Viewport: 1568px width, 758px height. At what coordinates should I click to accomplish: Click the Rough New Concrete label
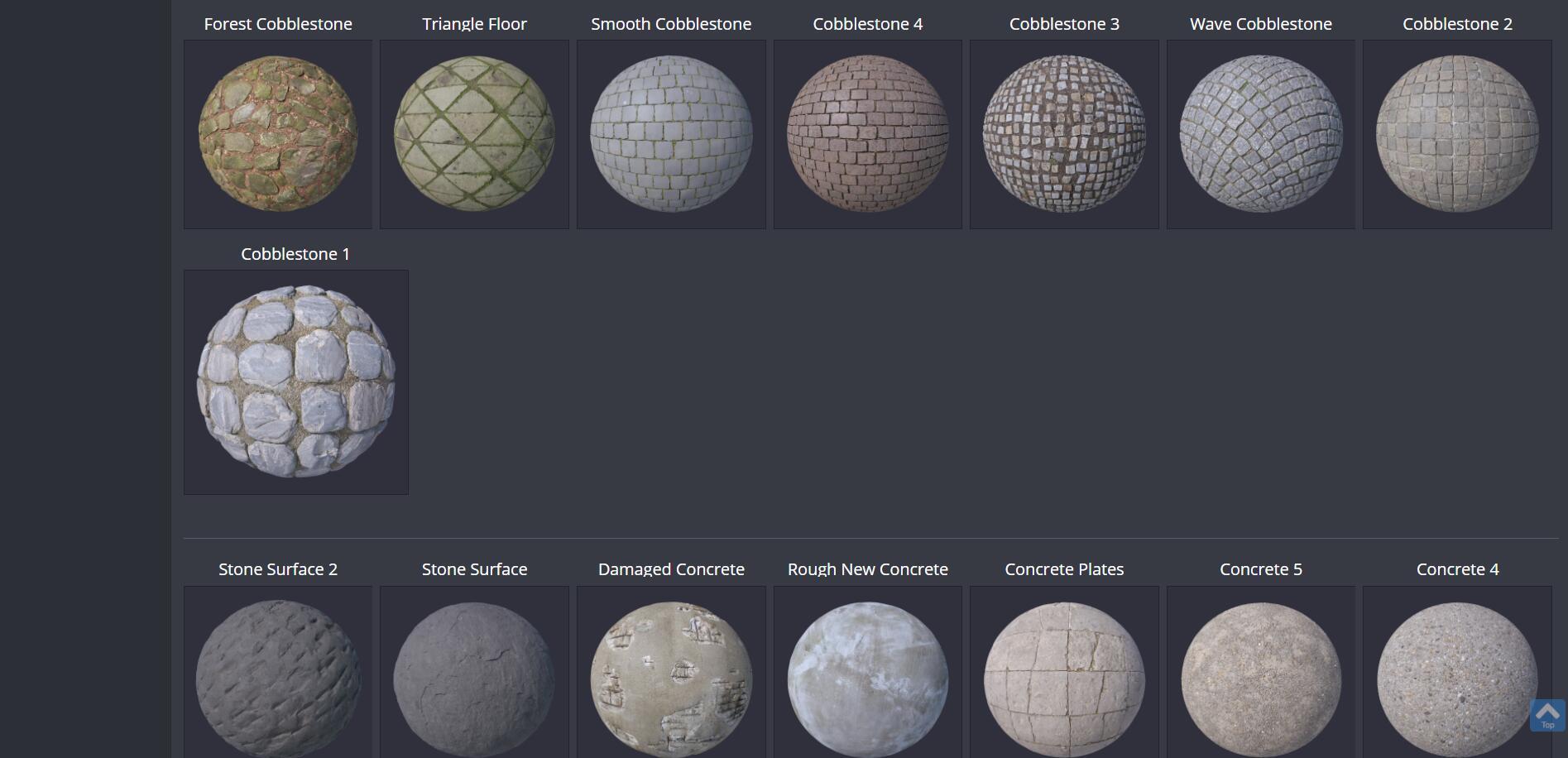pyautogui.click(x=867, y=568)
